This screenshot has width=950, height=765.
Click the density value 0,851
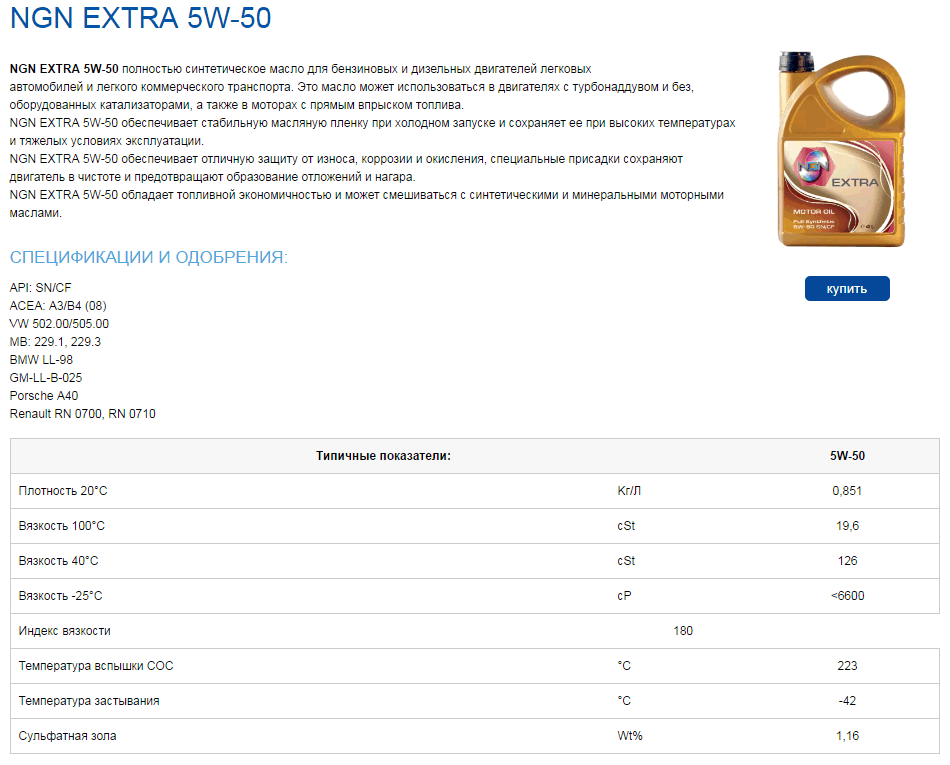[x=847, y=491]
